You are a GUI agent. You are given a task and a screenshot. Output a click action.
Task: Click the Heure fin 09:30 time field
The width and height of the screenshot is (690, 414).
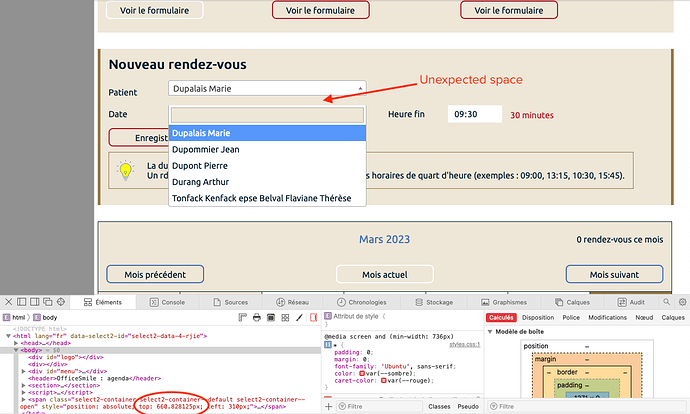click(x=475, y=114)
